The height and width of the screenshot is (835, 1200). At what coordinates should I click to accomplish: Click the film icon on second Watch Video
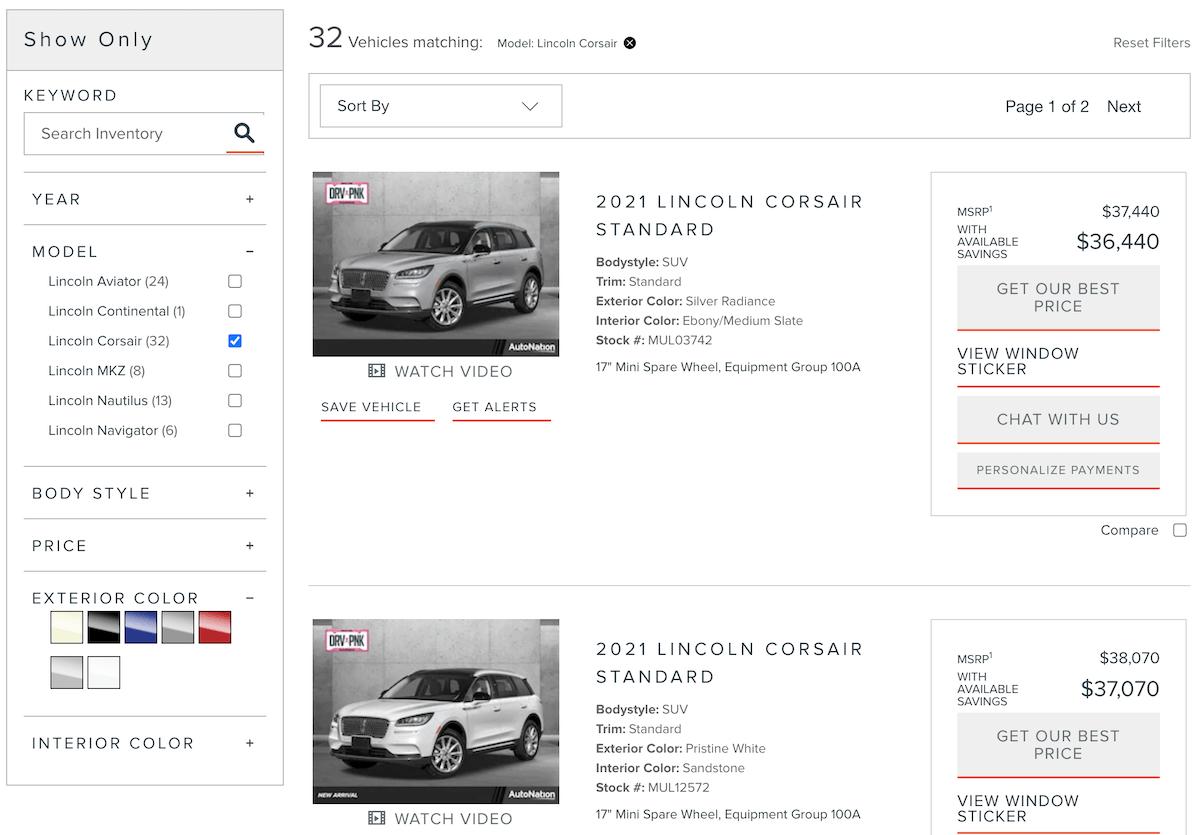click(377, 818)
